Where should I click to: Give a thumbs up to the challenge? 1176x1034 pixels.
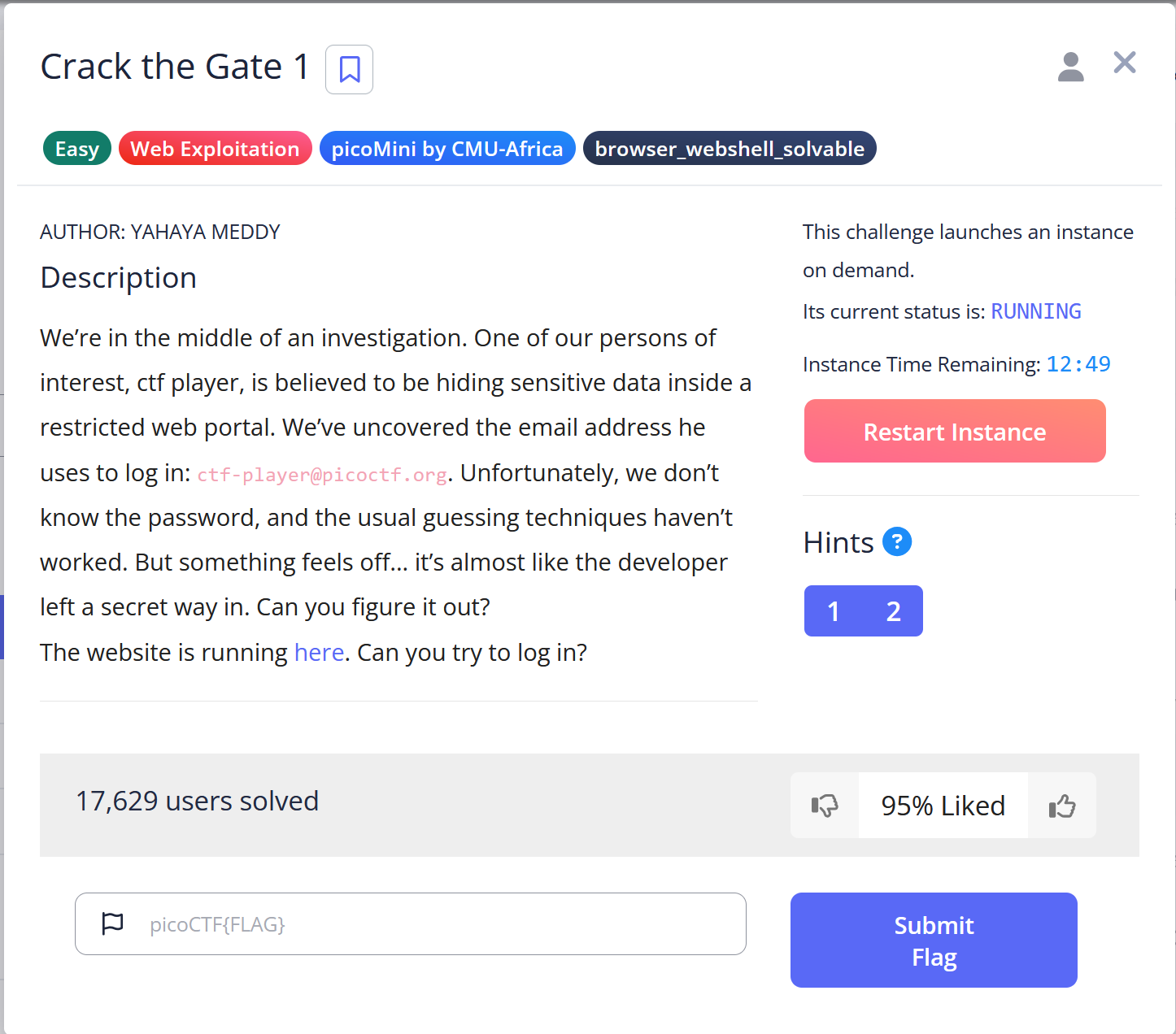[x=1062, y=806]
